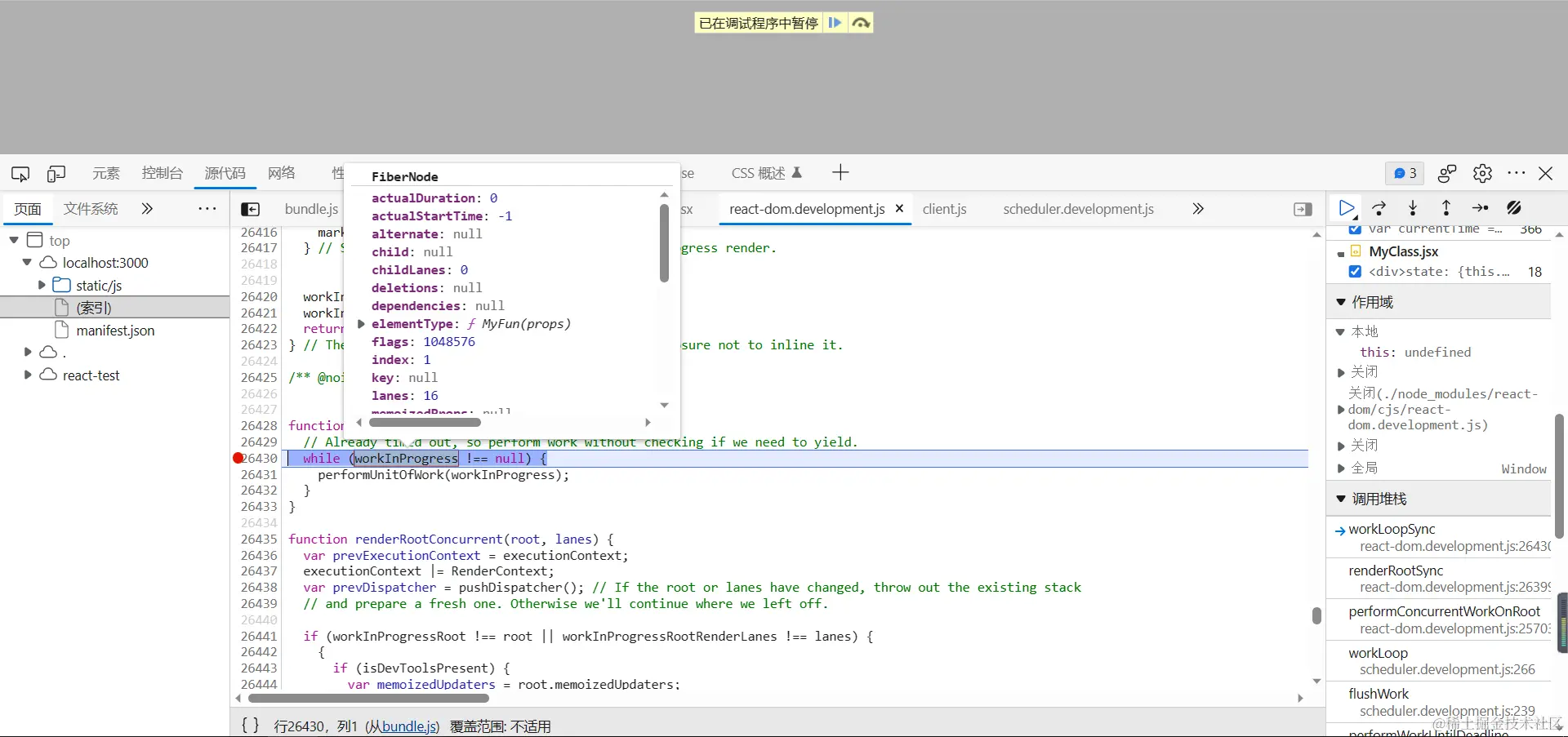The width and height of the screenshot is (1568, 737).
Task: Click the code editor vertical scrollbar thumb
Action: click(1316, 615)
